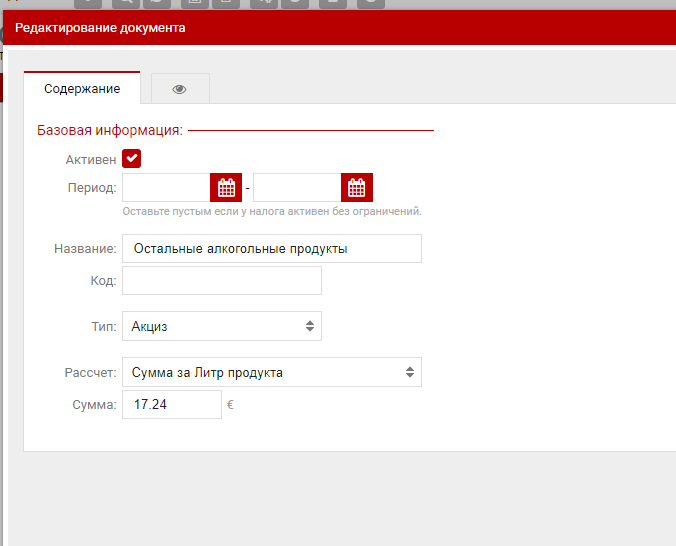
Task: Click the Период label
Action: (92, 187)
